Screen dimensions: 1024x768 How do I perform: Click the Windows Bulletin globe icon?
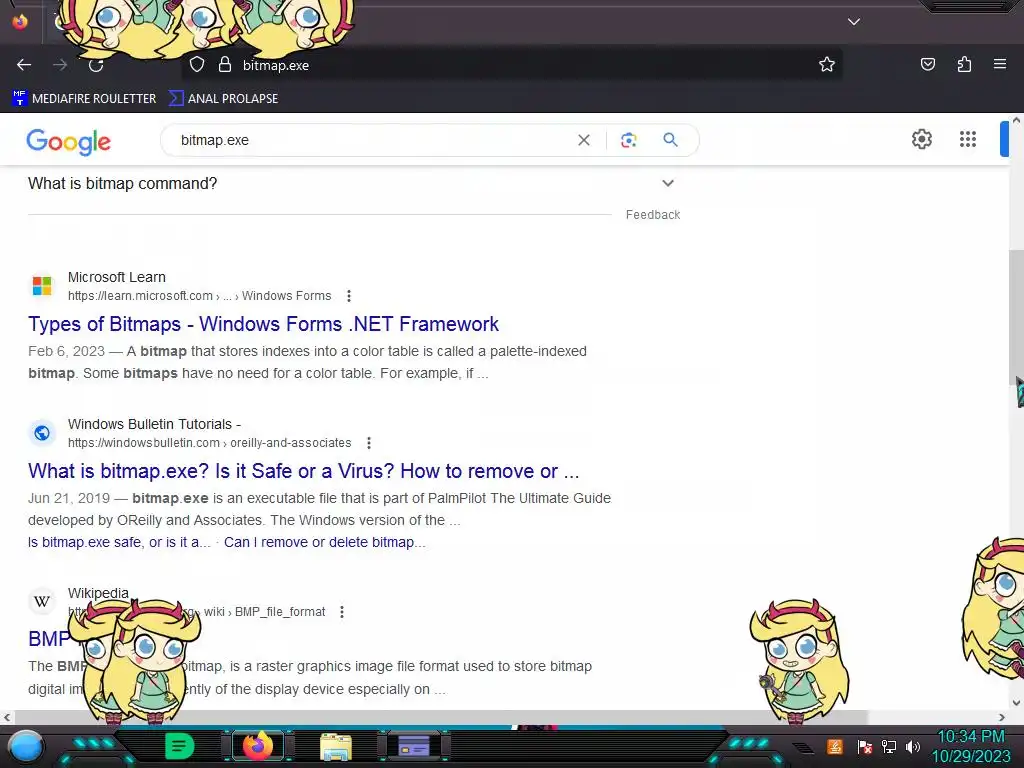tap(42, 433)
